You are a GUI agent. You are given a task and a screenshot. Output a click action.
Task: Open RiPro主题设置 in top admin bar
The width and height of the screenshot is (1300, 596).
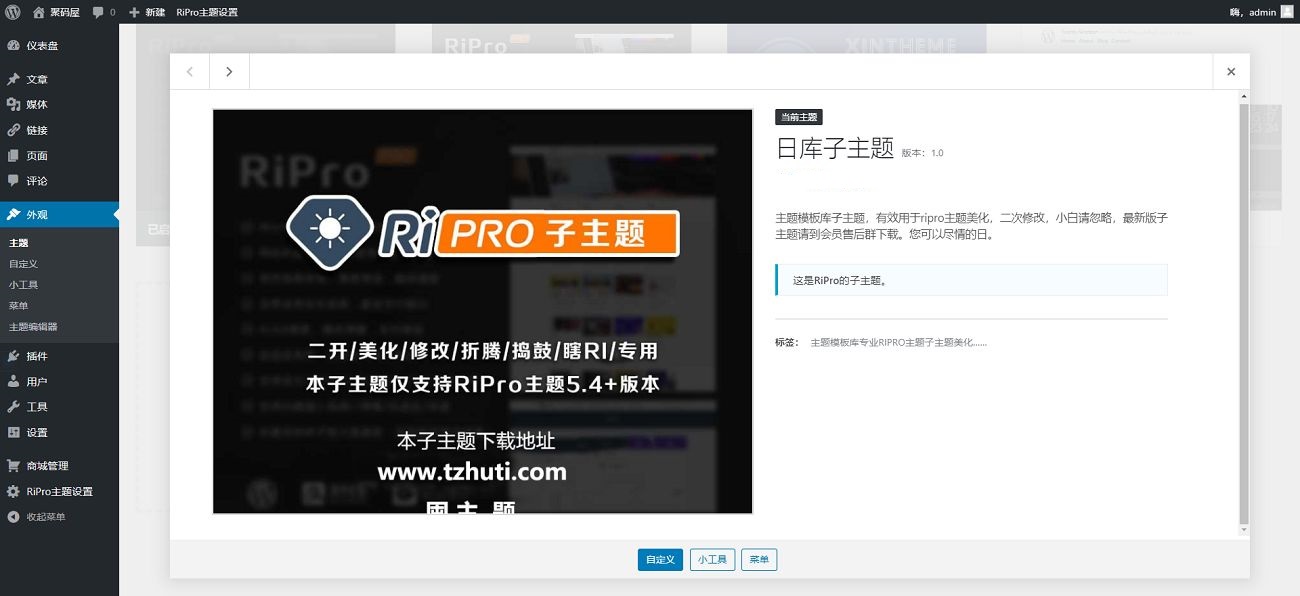pyautogui.click(x=207, y=12)
